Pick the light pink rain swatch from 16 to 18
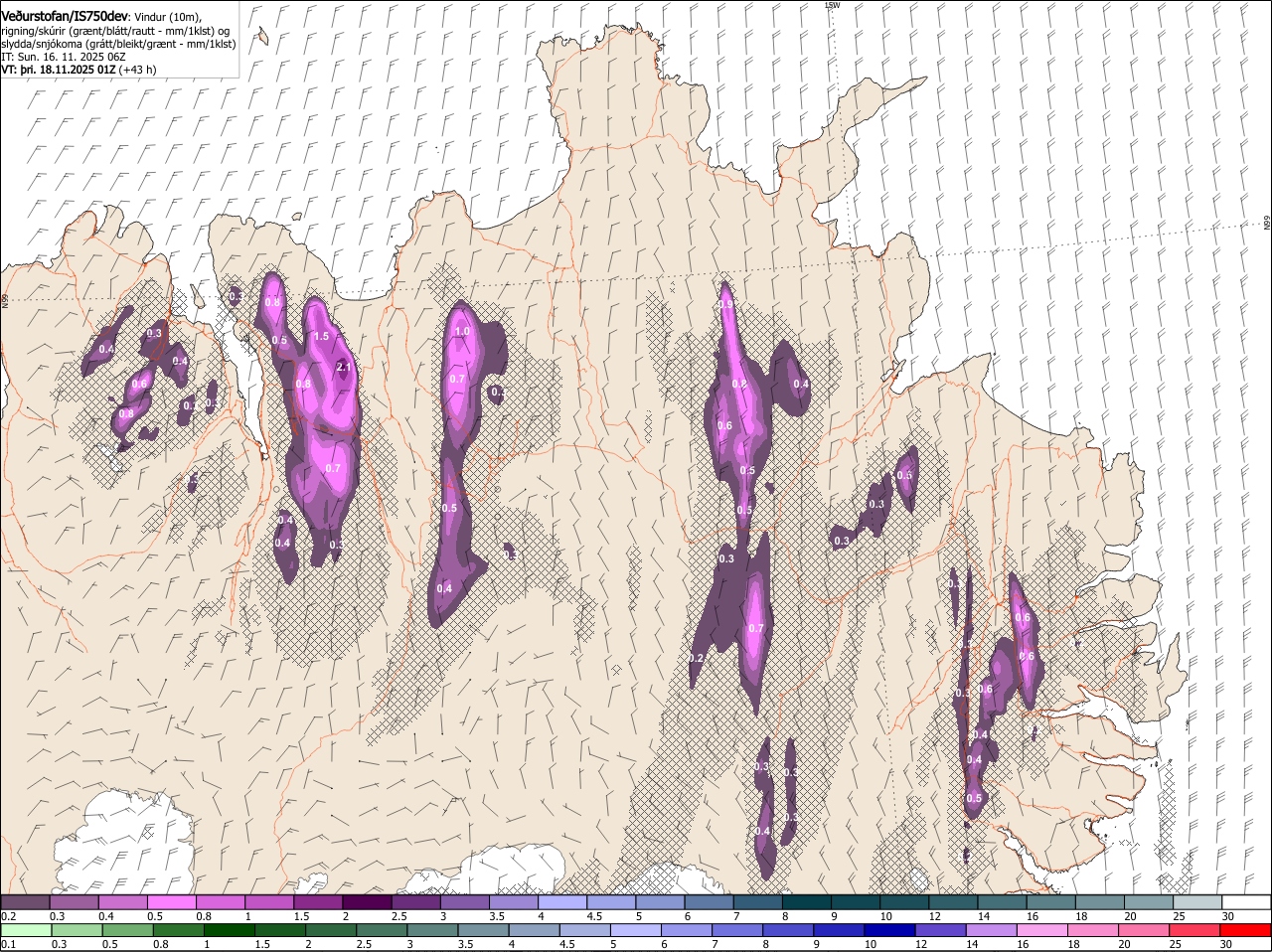The width and height of the screenshot is (1272, 952). pos(1040,930)
